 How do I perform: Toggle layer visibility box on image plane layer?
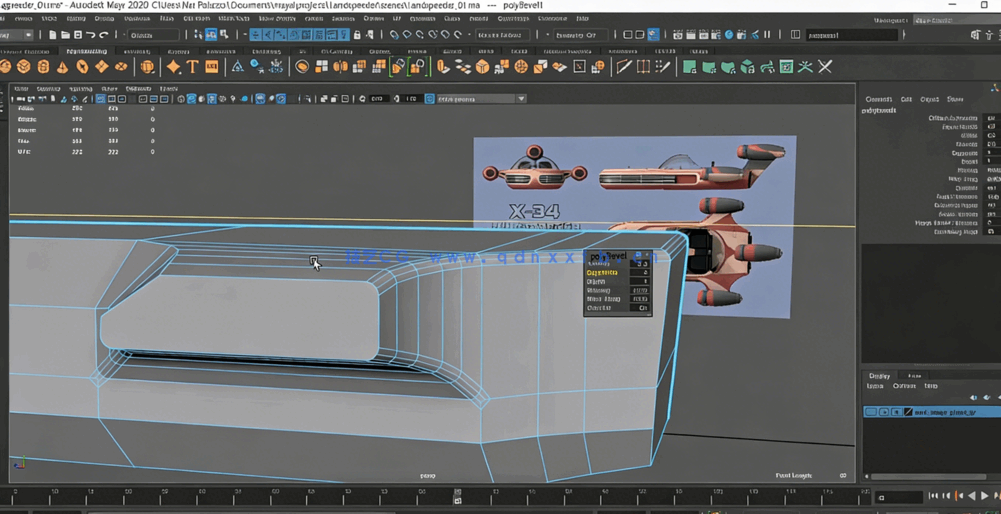pos(871,412)
